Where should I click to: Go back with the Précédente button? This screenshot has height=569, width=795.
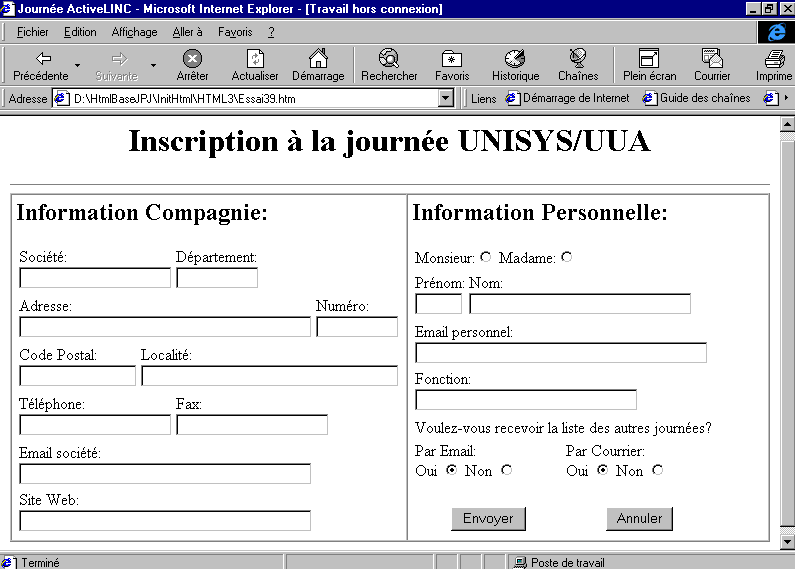click(41, 65)
